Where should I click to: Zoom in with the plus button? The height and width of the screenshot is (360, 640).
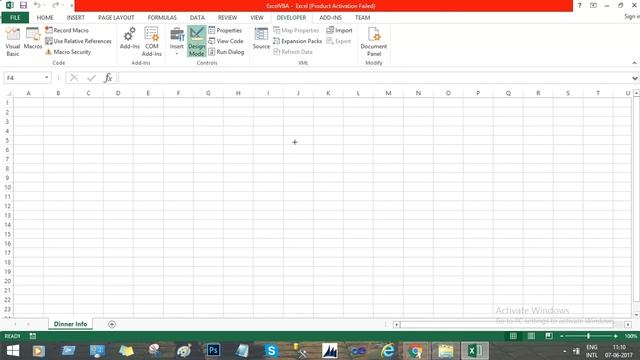click(x=616, y=336)
